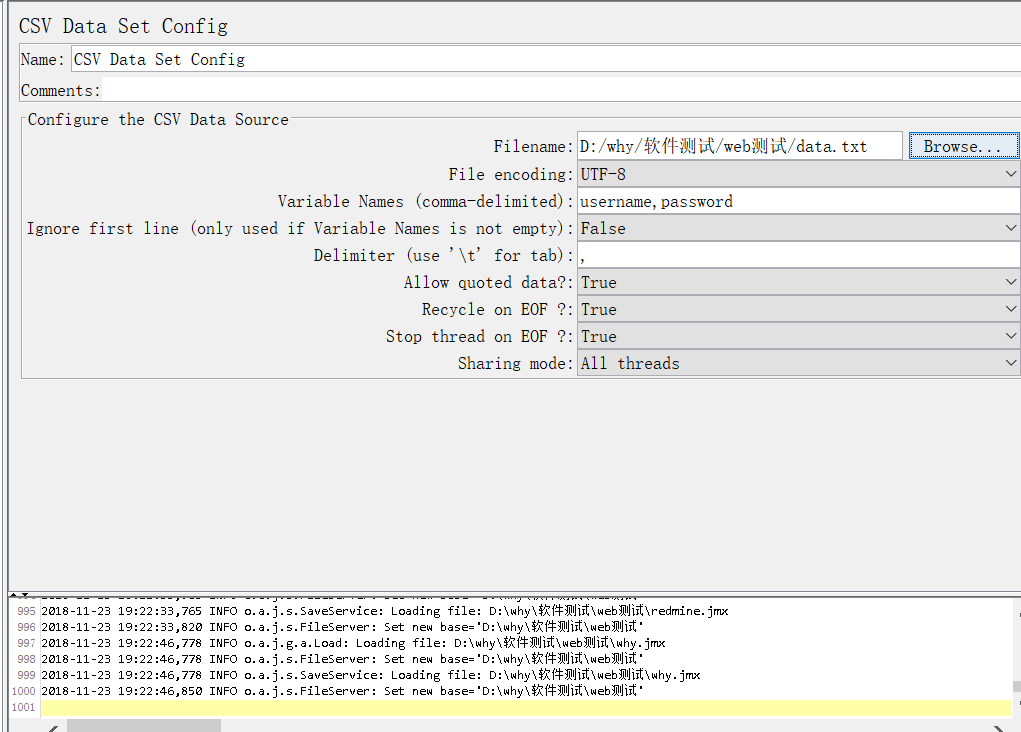1021x732 pixels.
Task: Open the Stop thread on EOF dropdown
Action: click(798, 336)
